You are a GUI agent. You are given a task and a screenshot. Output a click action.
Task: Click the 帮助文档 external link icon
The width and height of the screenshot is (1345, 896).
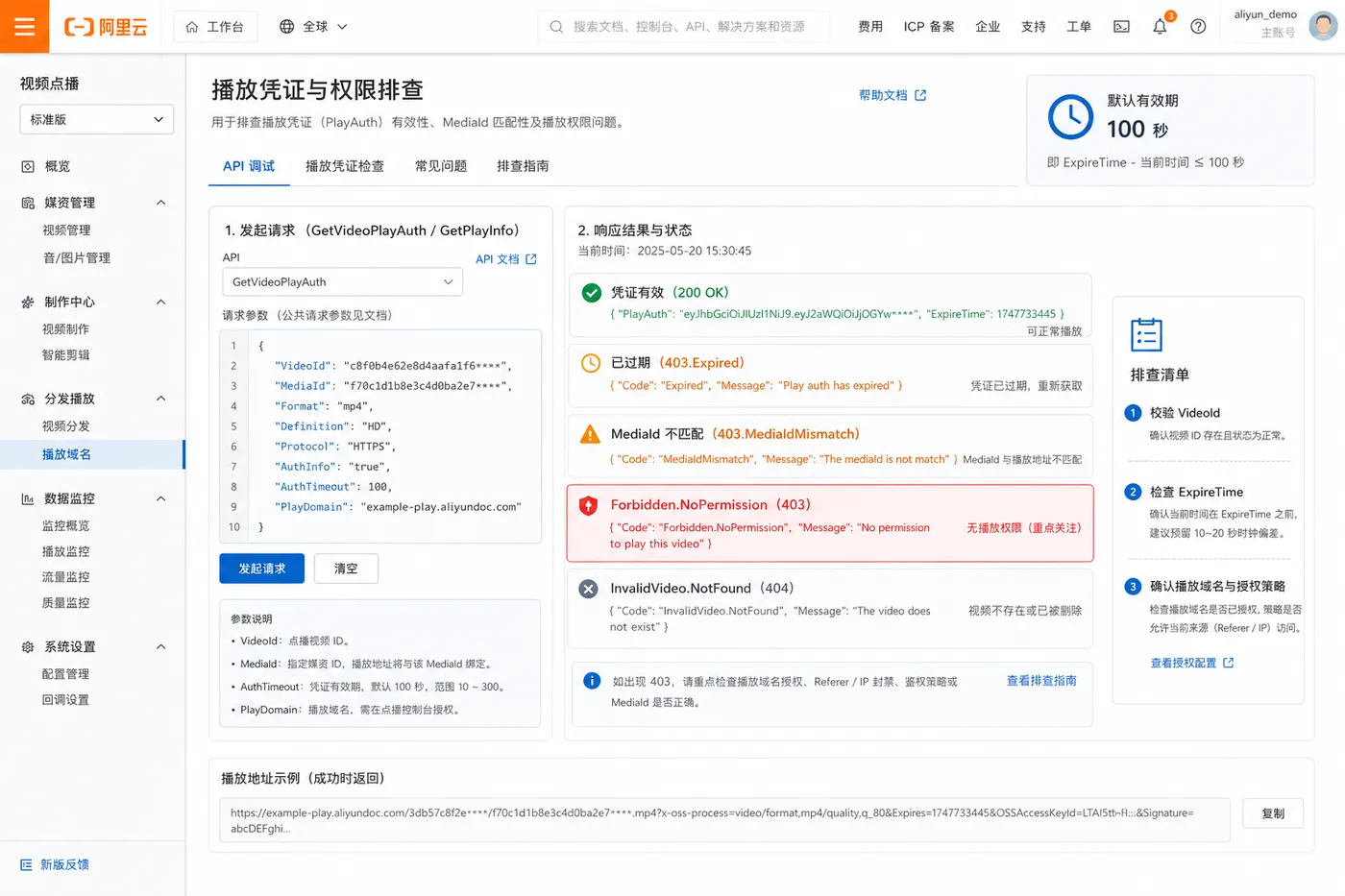click(x=920, y=95)
